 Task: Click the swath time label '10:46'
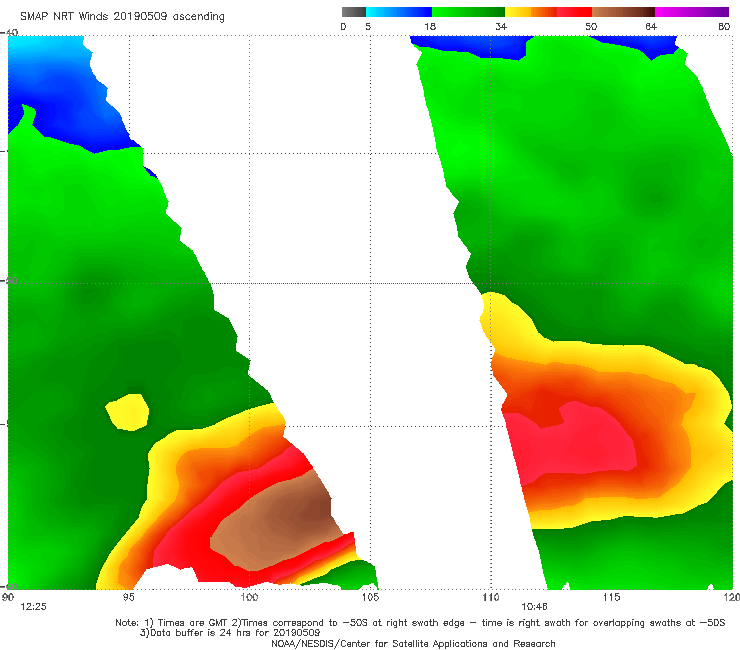[x=534, y=607]
